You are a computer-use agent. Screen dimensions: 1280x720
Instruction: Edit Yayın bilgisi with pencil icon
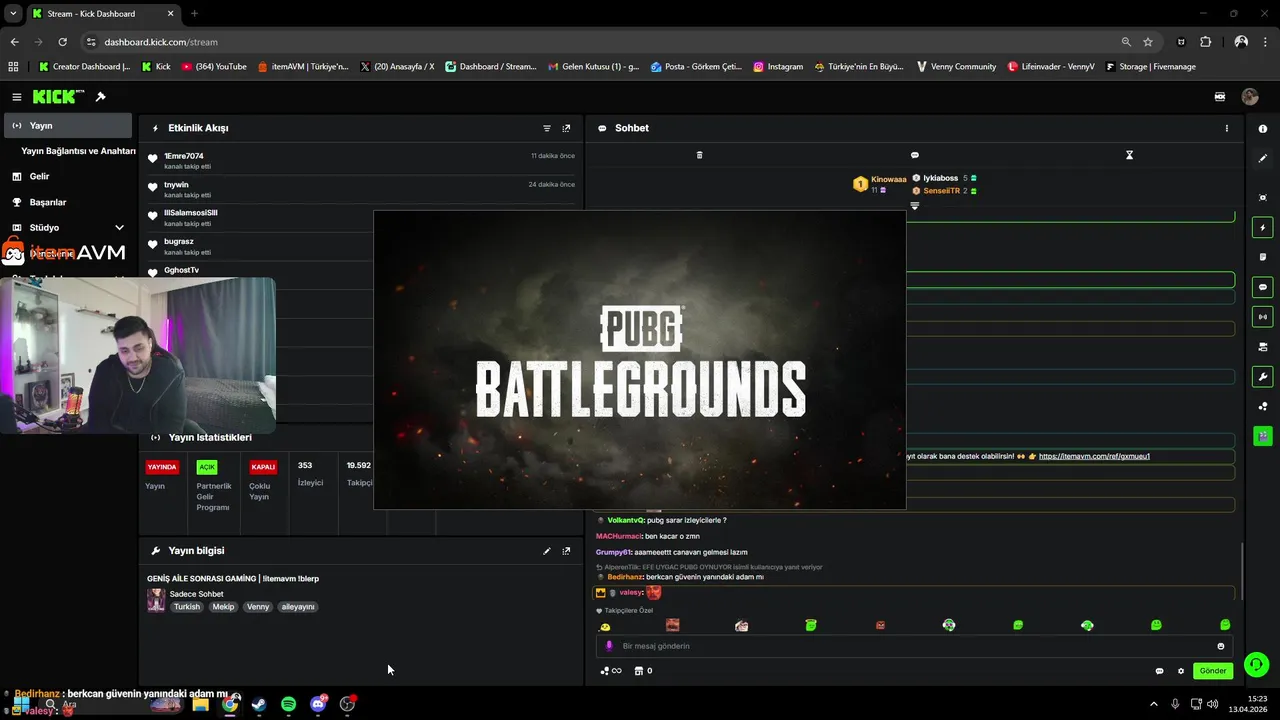547,551
